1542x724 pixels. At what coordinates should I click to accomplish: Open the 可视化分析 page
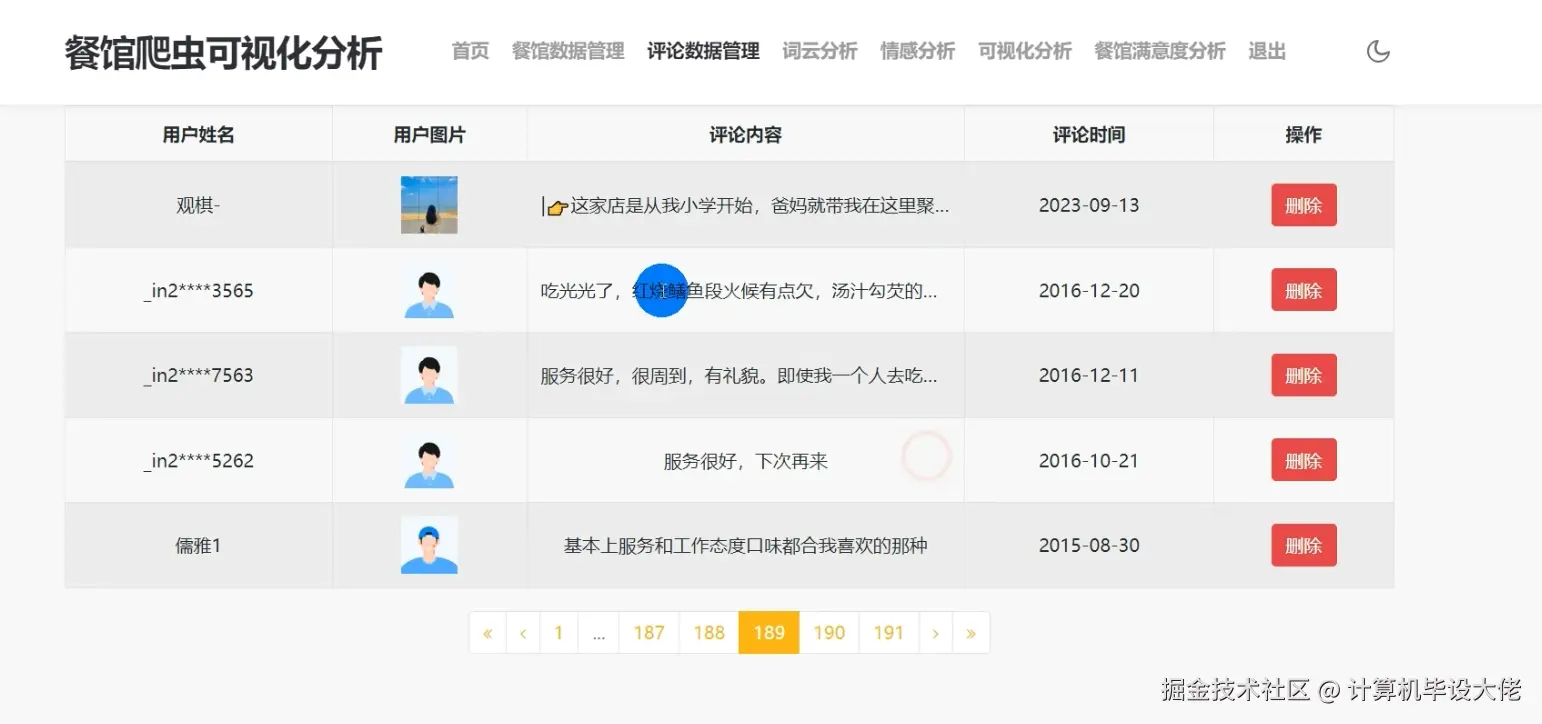[1023, 51]
